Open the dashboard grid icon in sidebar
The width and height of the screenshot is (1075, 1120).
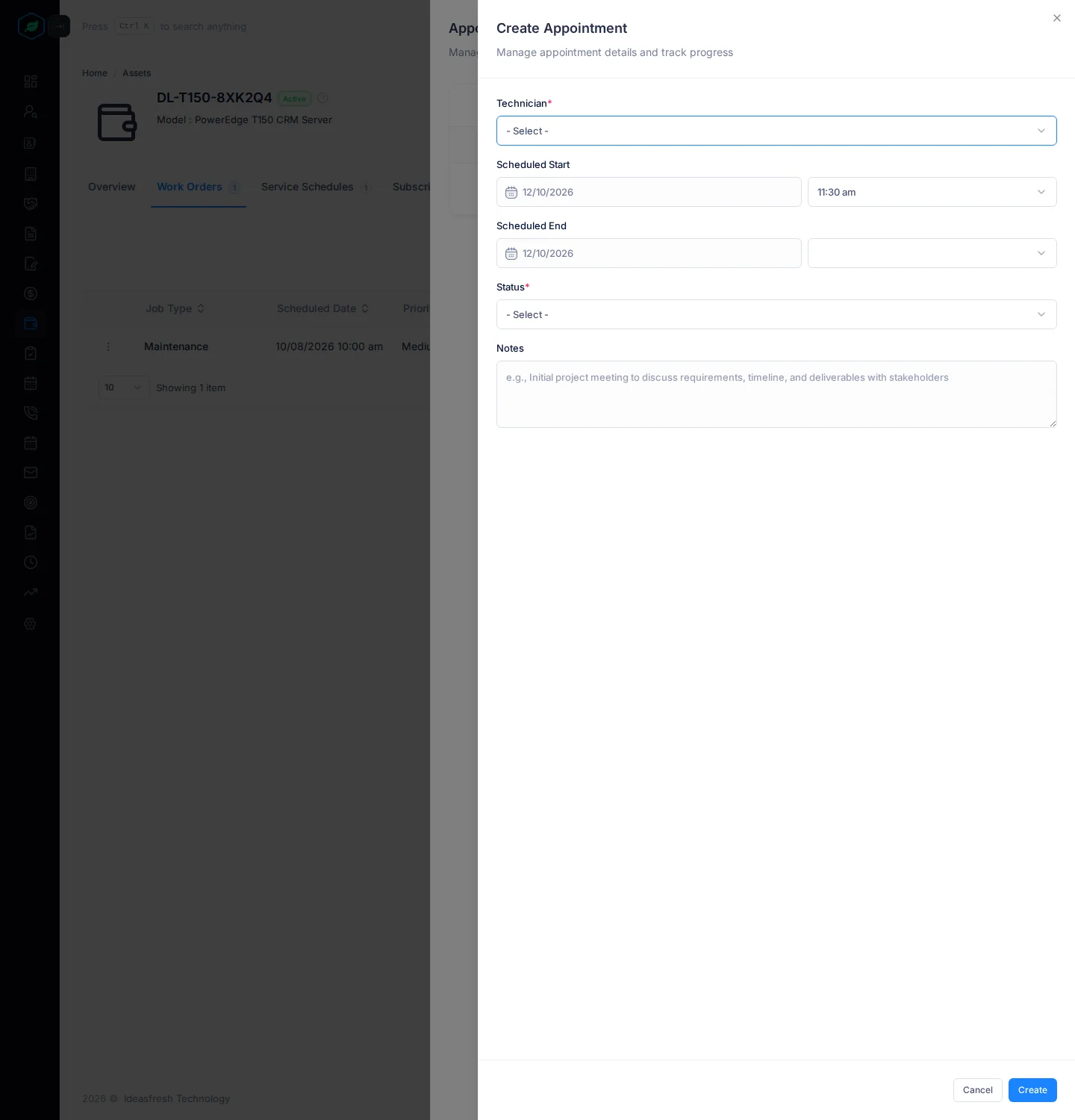[31, 81]
